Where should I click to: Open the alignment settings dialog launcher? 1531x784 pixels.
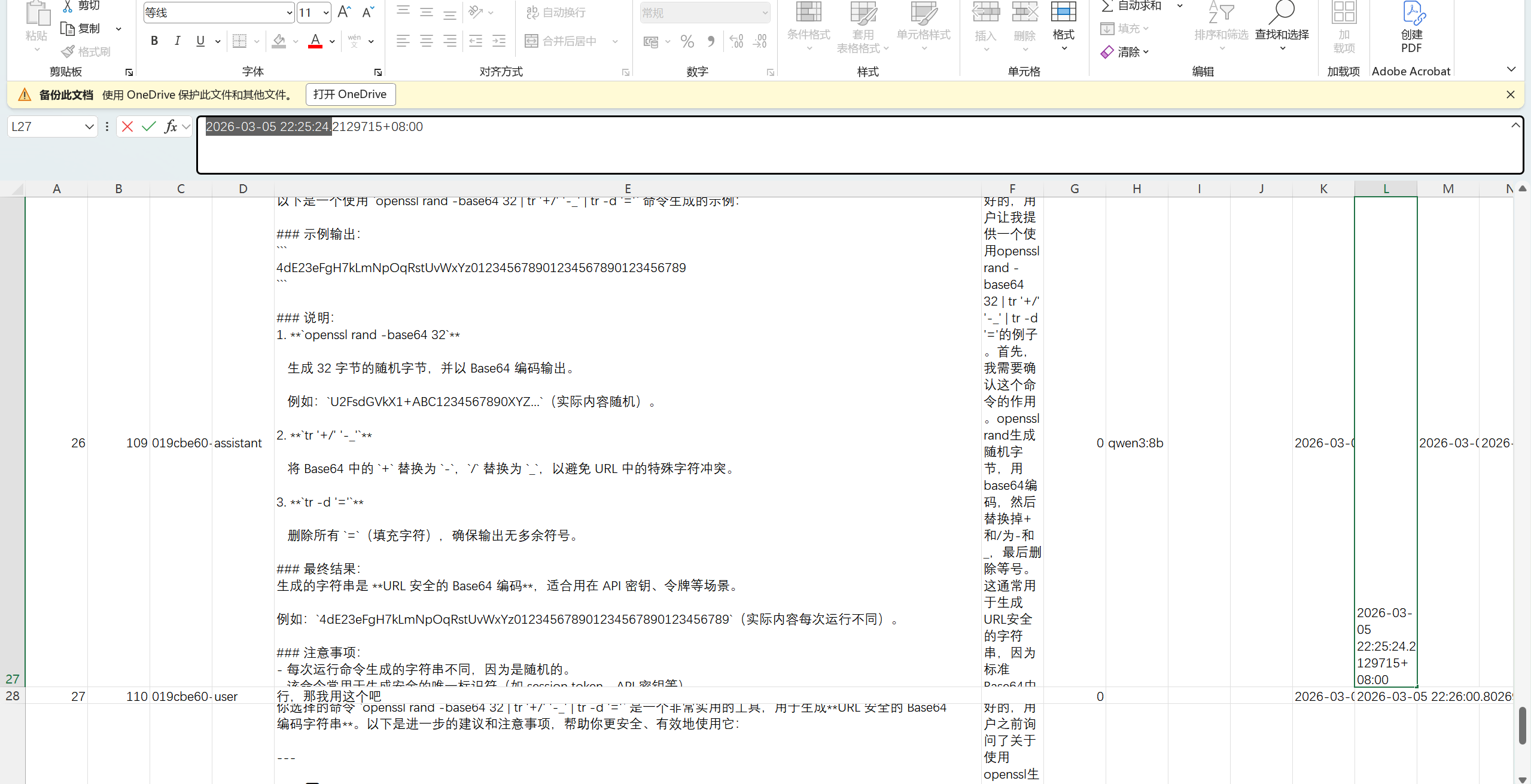626,72
